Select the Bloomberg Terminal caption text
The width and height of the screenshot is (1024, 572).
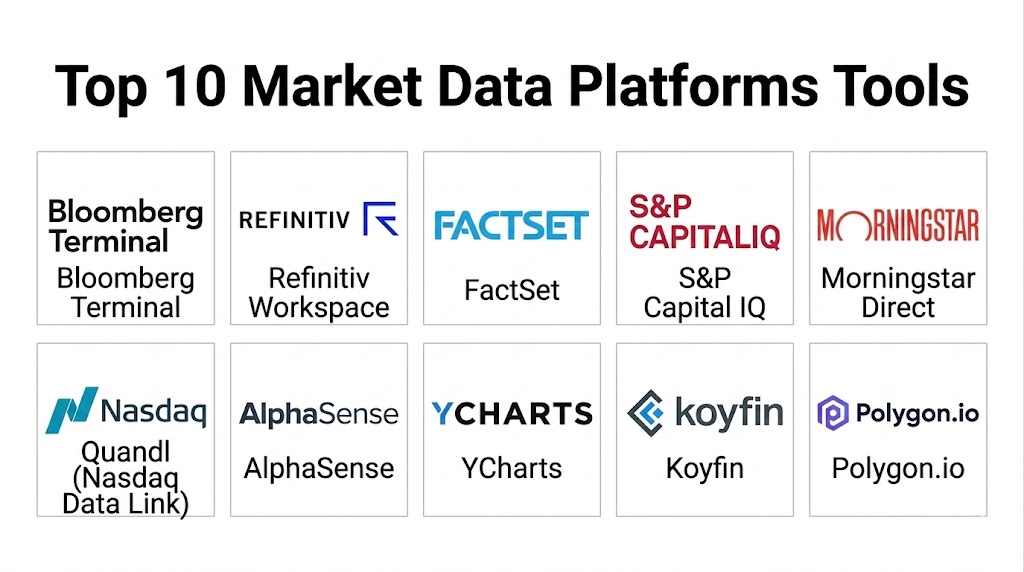click(125, 292)
